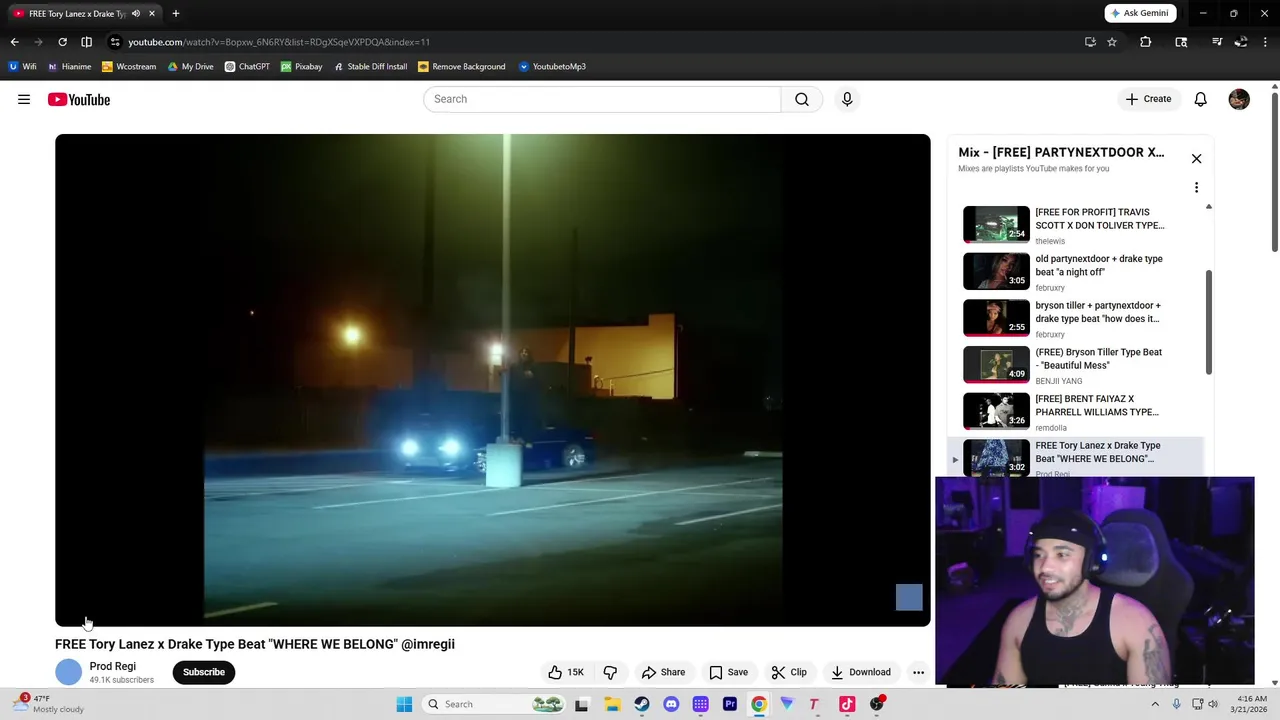This screenshot has height=720, width=1280.
Task: Create a Clip of the video
Action: tap(789, 672)
